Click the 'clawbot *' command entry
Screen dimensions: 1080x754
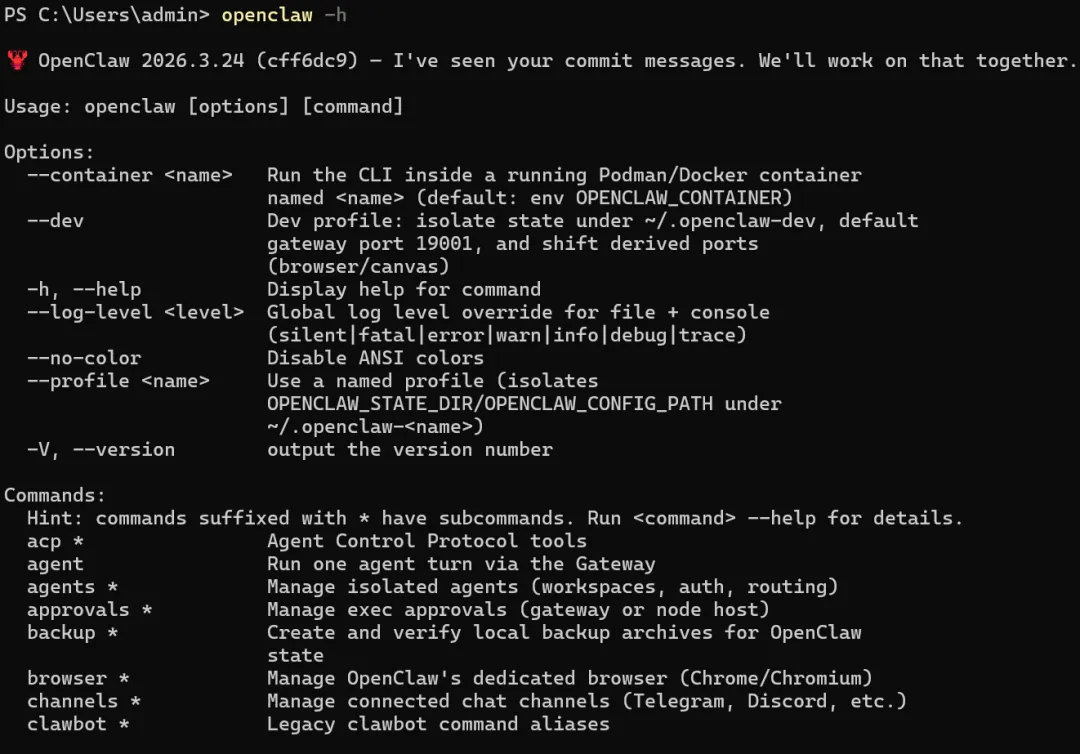pos(78,725)
